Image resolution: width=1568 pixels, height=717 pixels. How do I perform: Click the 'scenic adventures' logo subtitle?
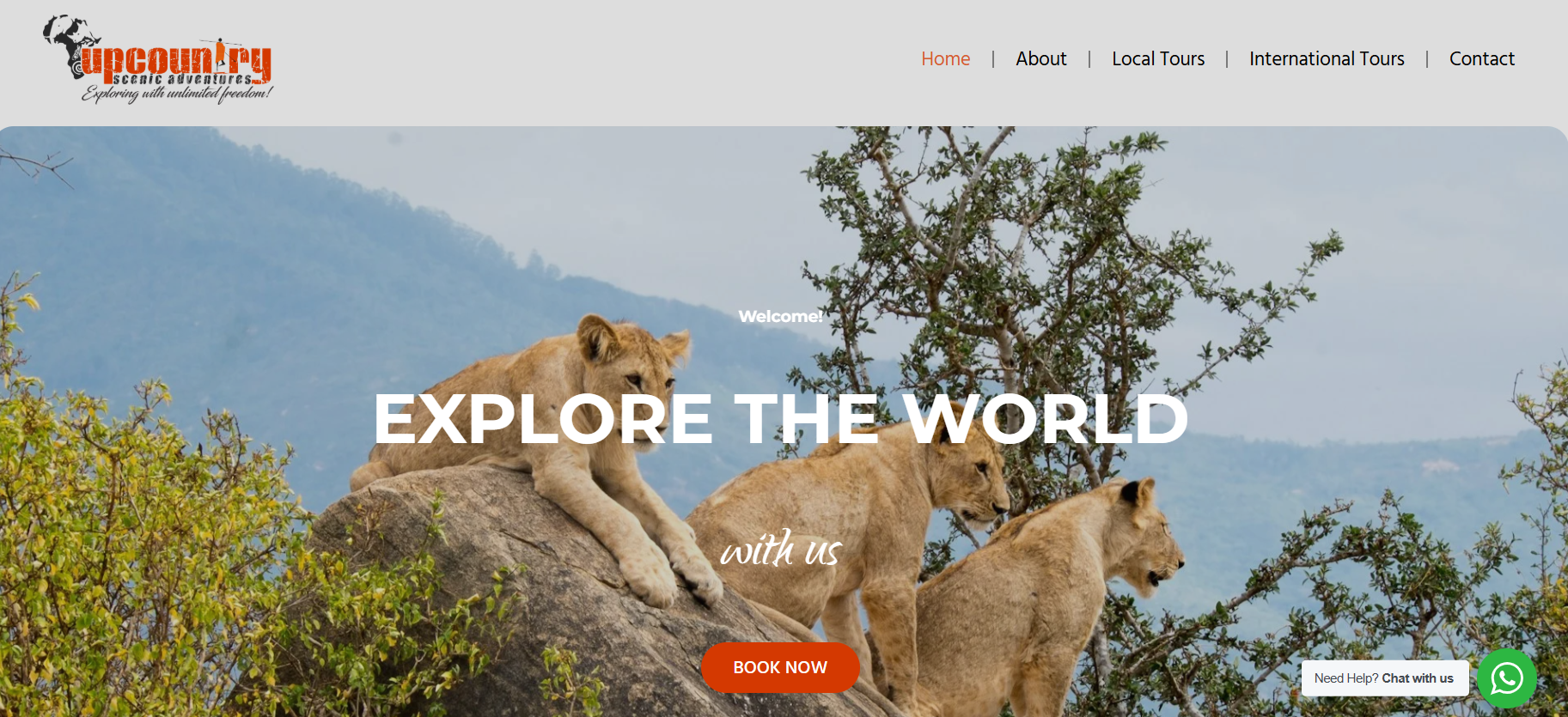point(183,79)
